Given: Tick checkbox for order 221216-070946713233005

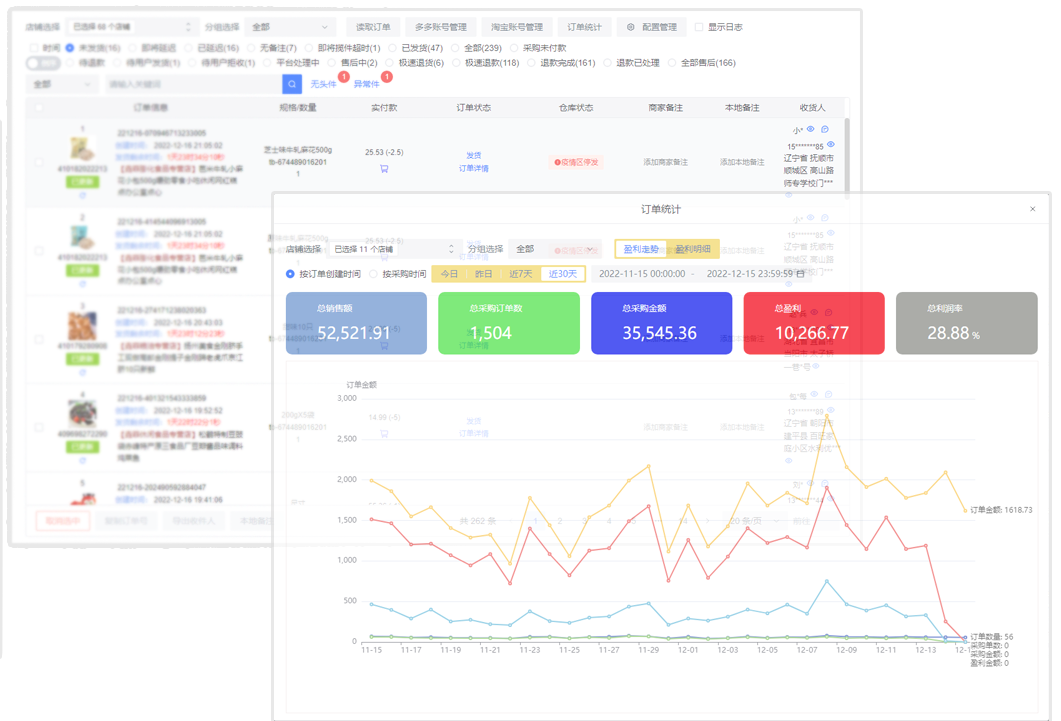Looking at the screenshot, I should pos(39,162).
